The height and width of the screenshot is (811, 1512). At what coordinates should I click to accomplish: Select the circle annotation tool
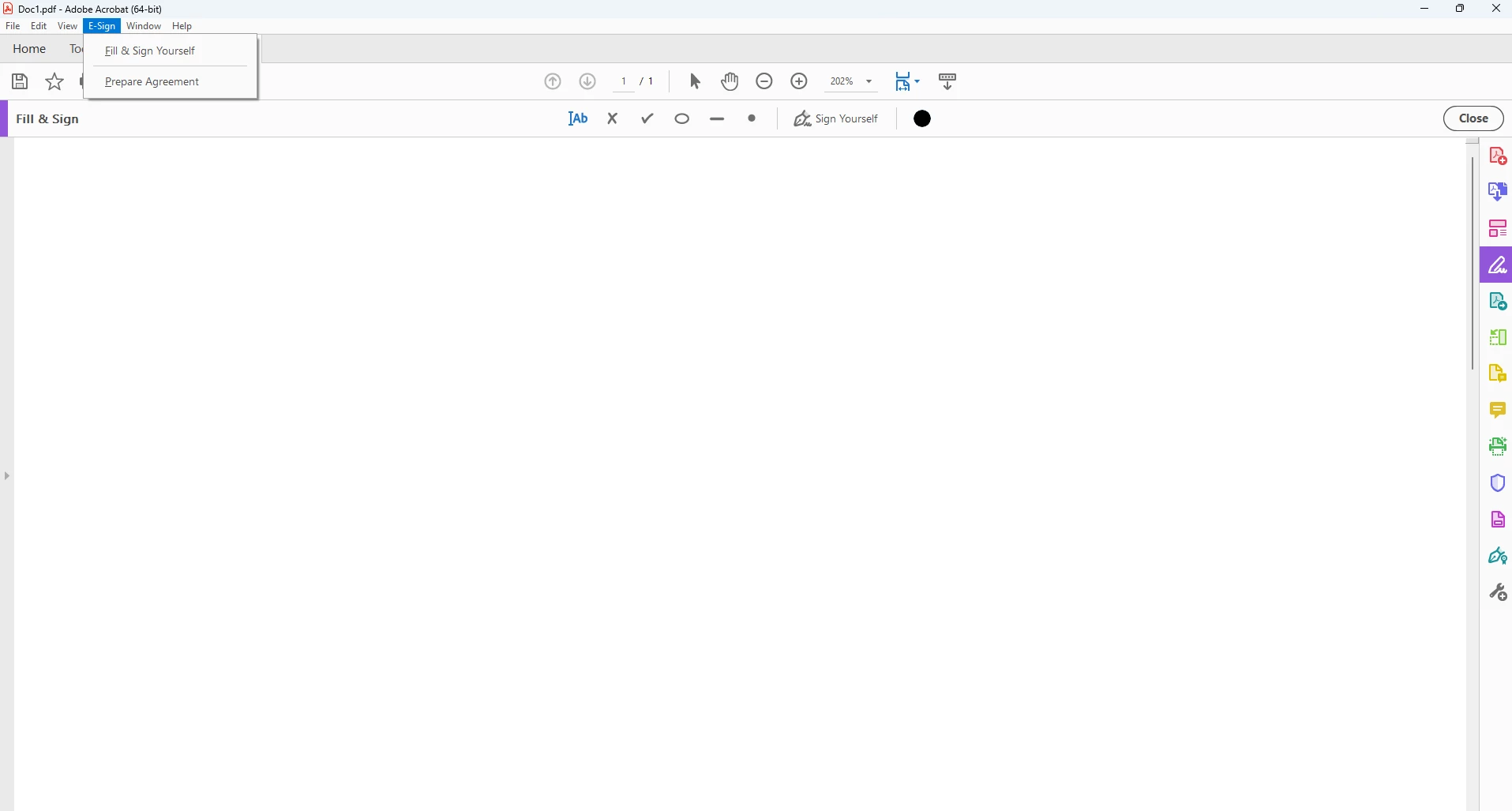[x=683, y=118]
